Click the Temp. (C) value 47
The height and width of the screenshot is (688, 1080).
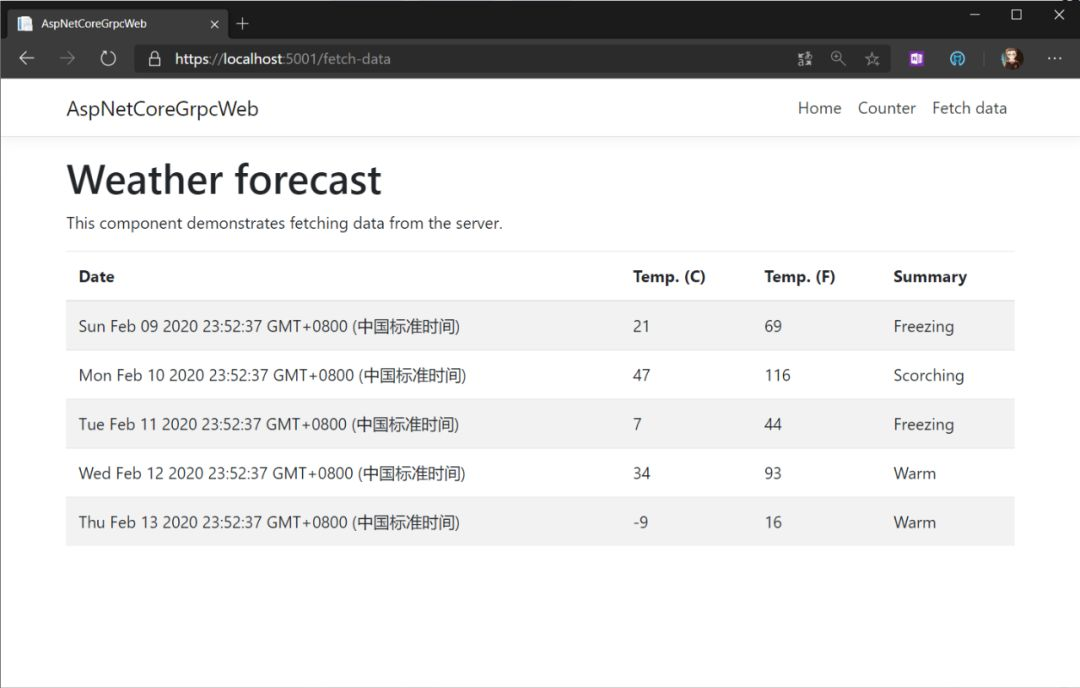[x=641, y=375]
